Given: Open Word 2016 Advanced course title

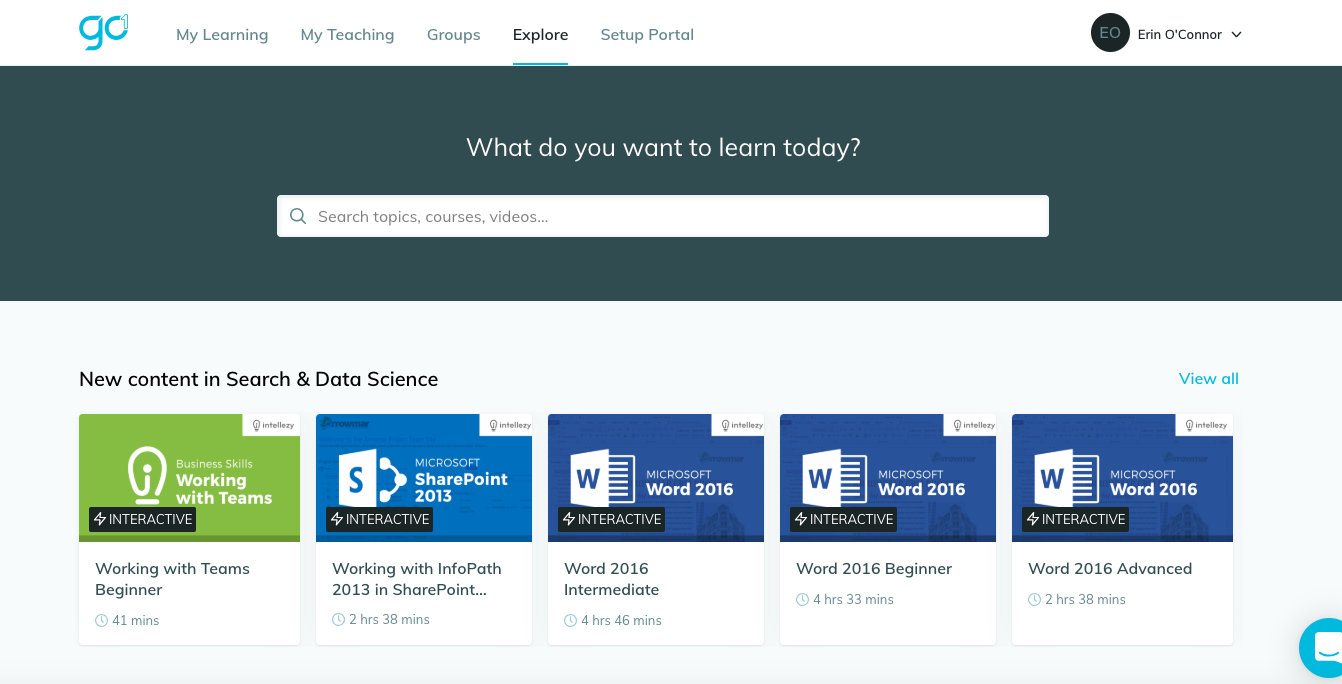Looking at the screenshot, I should coord(1110,569).
